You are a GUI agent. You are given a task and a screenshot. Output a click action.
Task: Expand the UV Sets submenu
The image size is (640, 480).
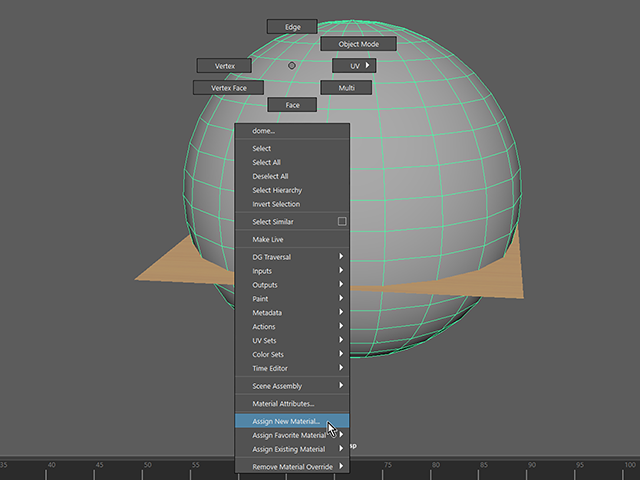292,340
